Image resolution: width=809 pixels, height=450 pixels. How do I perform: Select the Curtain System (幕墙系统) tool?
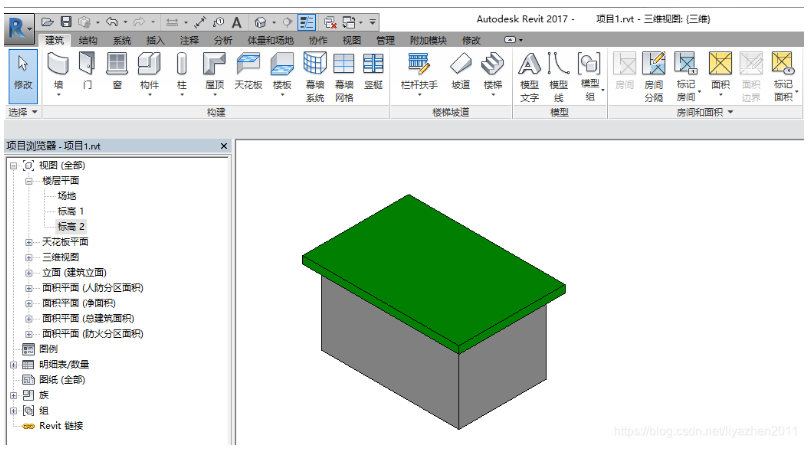point(315,76)
